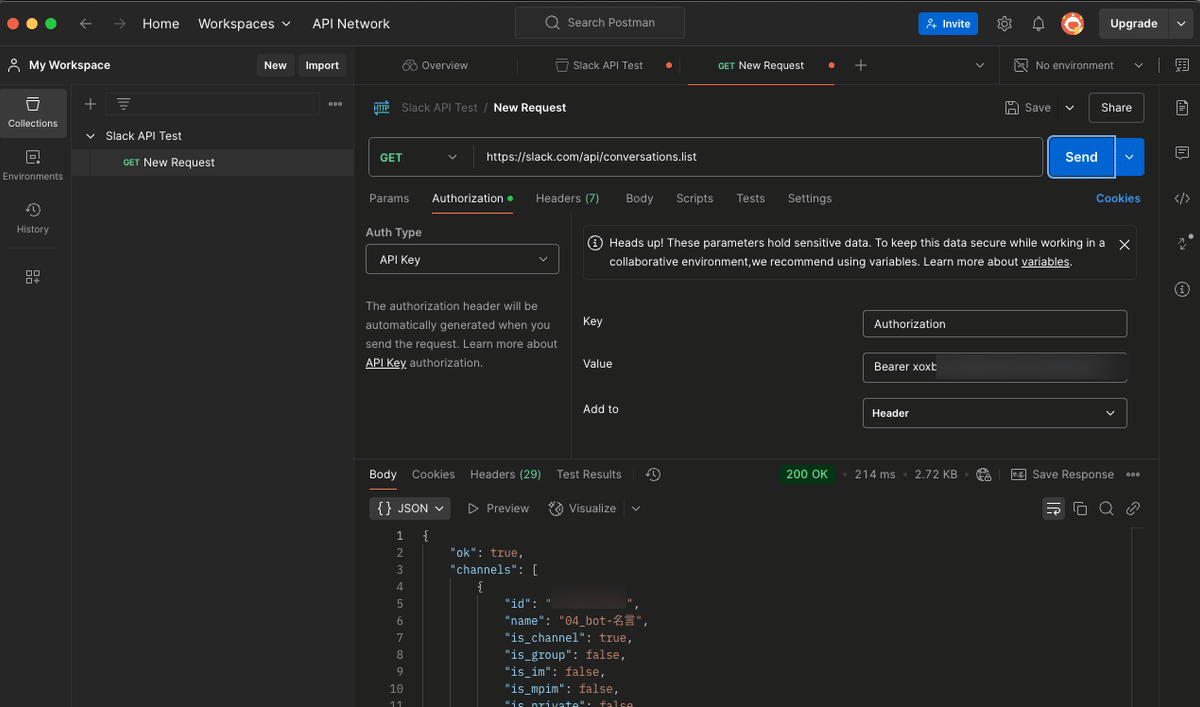Open the JSON format dropdown

pyautogui.click(x=410, y=509)
